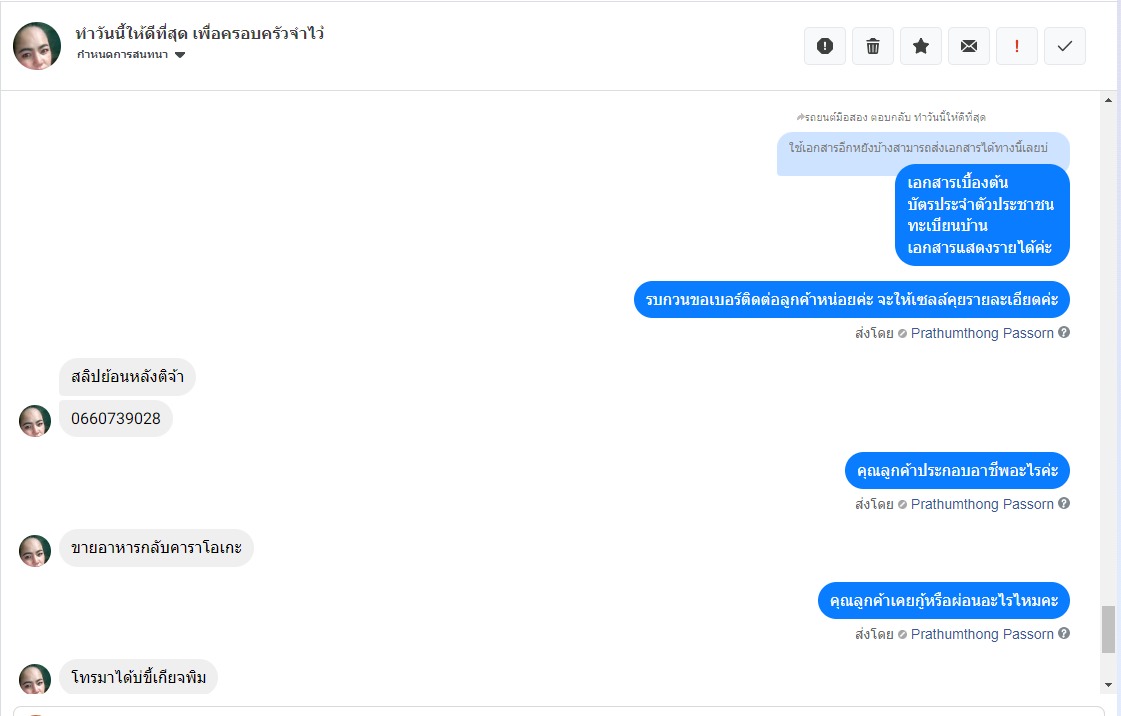Select the phone number message 0660739028
1121x716 pixels.
pyautogui.click(x=116, y=419)
